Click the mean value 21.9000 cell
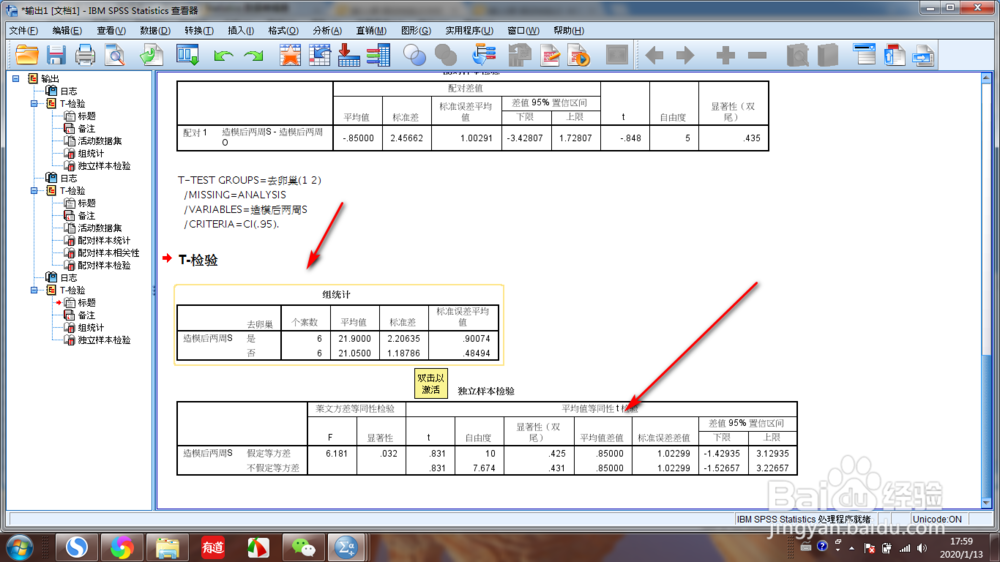Image resolution: width=1000 pixels, height=562 pixels. (x=355, y=339)
